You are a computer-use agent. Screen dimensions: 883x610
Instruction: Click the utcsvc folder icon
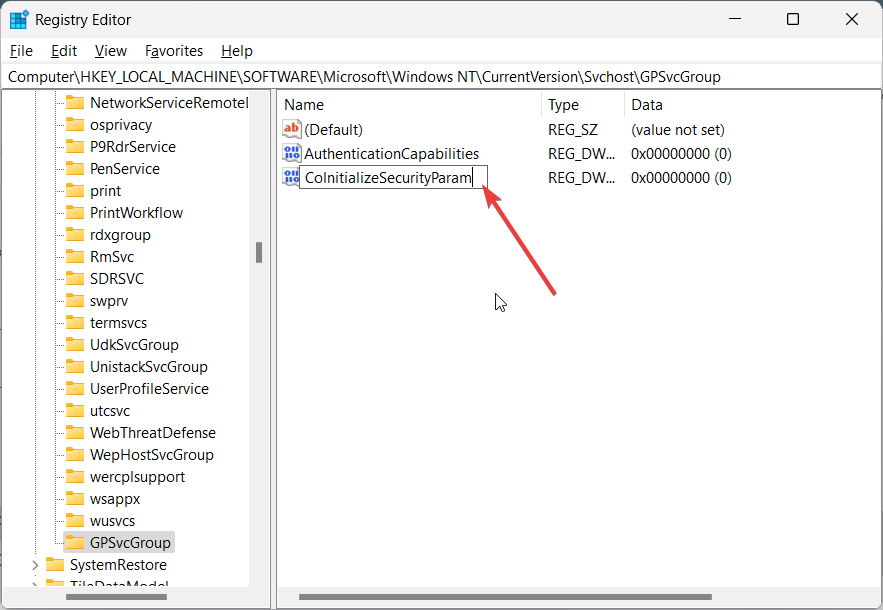click(x=74, y=410)
